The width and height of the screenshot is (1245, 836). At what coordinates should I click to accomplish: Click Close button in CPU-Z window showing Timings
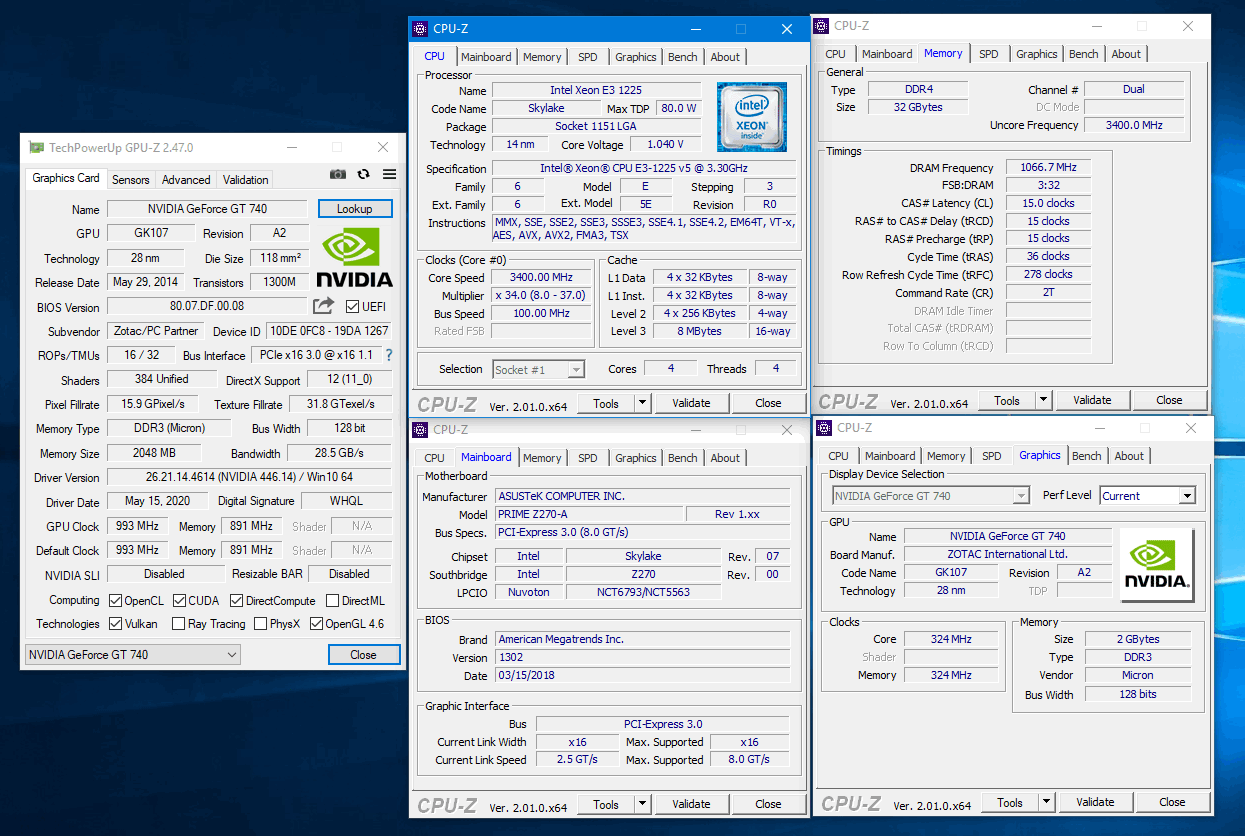pos(1169,400)
